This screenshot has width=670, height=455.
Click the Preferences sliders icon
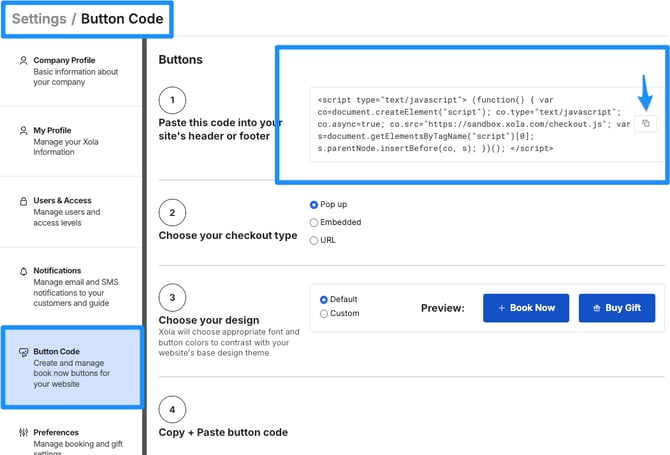tap(24, 432)
